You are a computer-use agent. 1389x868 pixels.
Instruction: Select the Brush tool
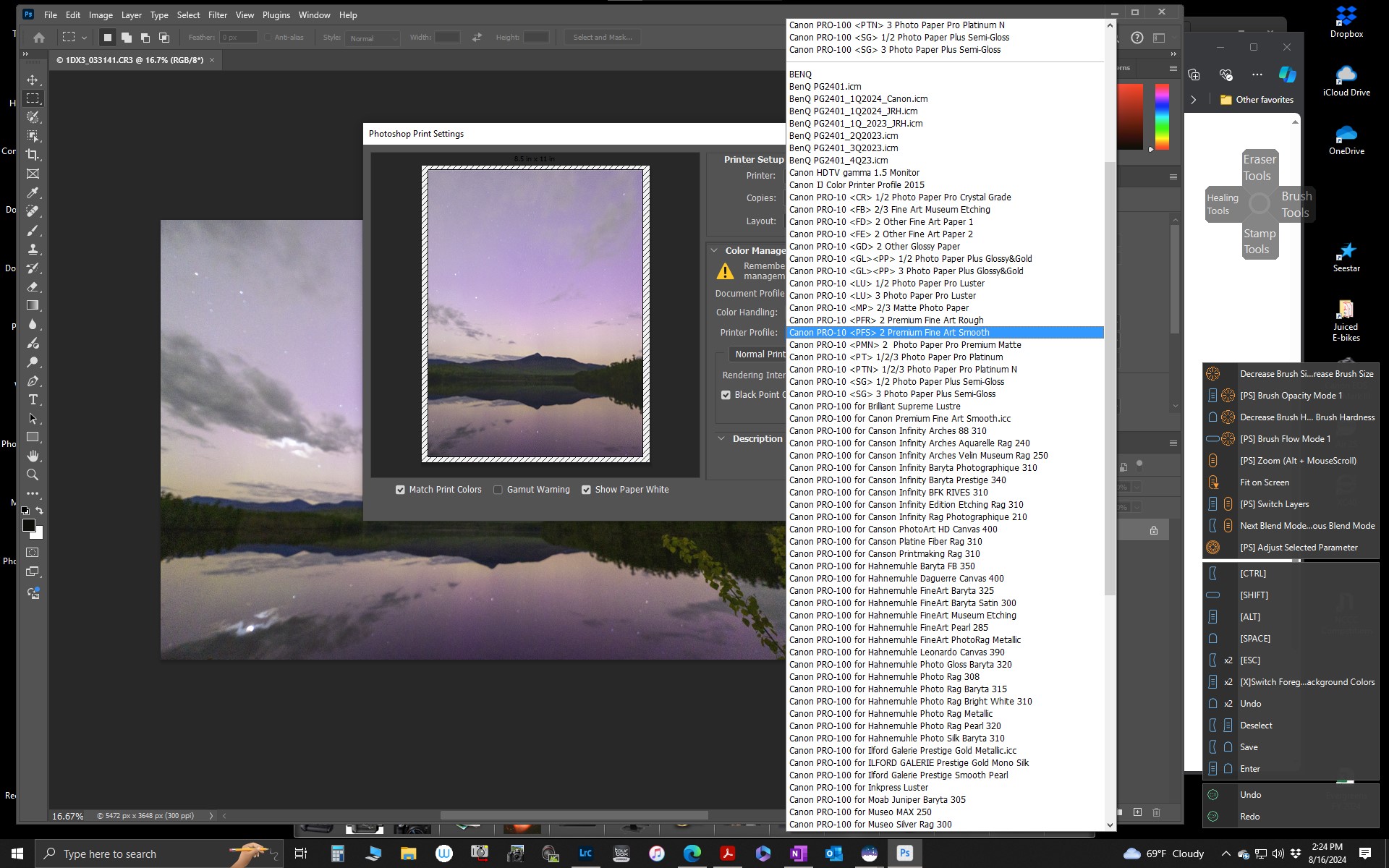coord(33,230)
